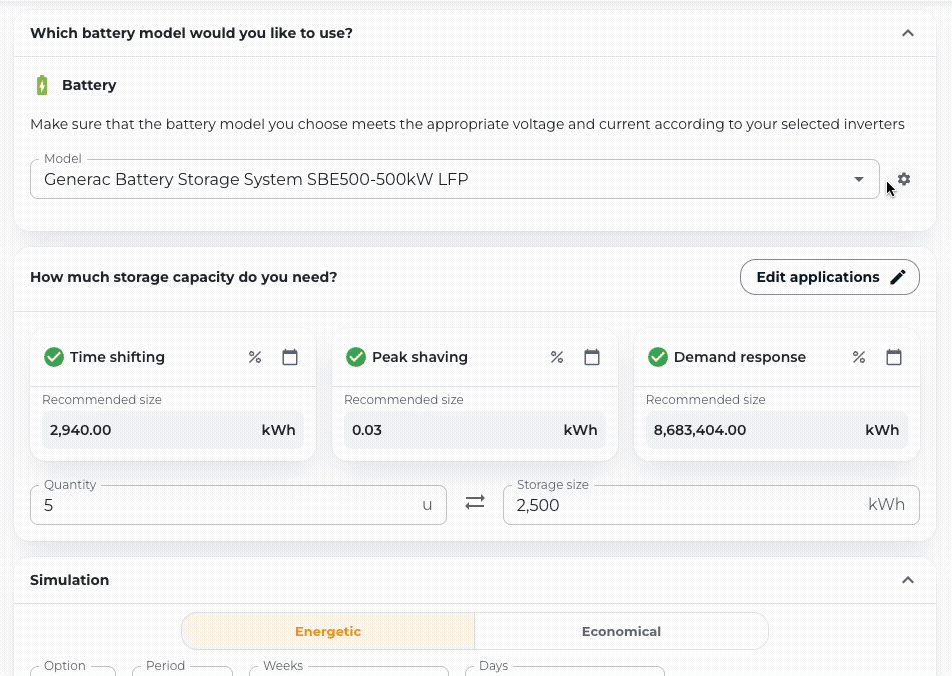
Task: Click the Peak shaving percent icon
Action: point(557,357)
